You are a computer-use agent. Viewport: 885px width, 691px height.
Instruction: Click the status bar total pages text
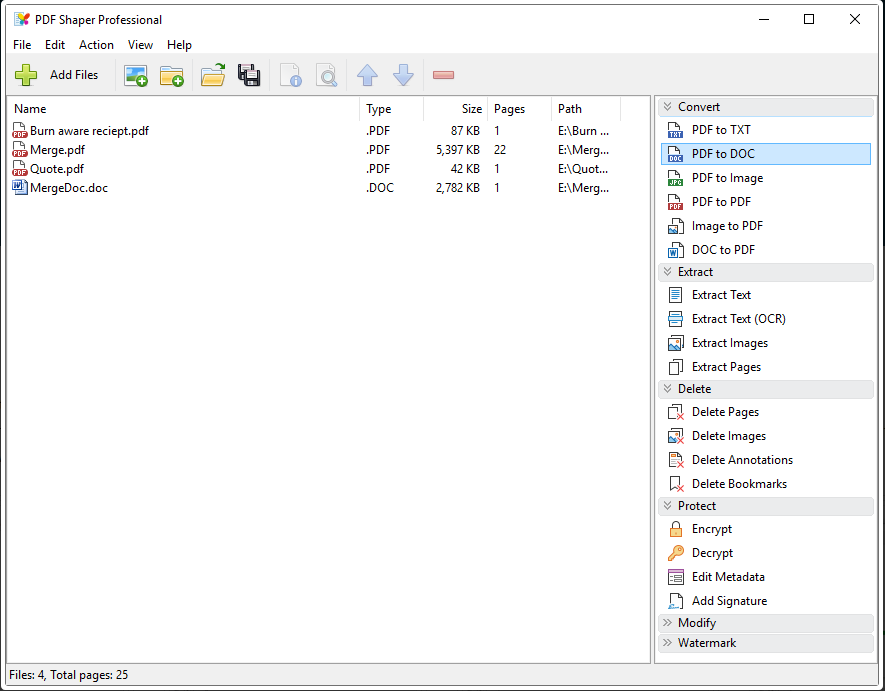coord(89,675)
